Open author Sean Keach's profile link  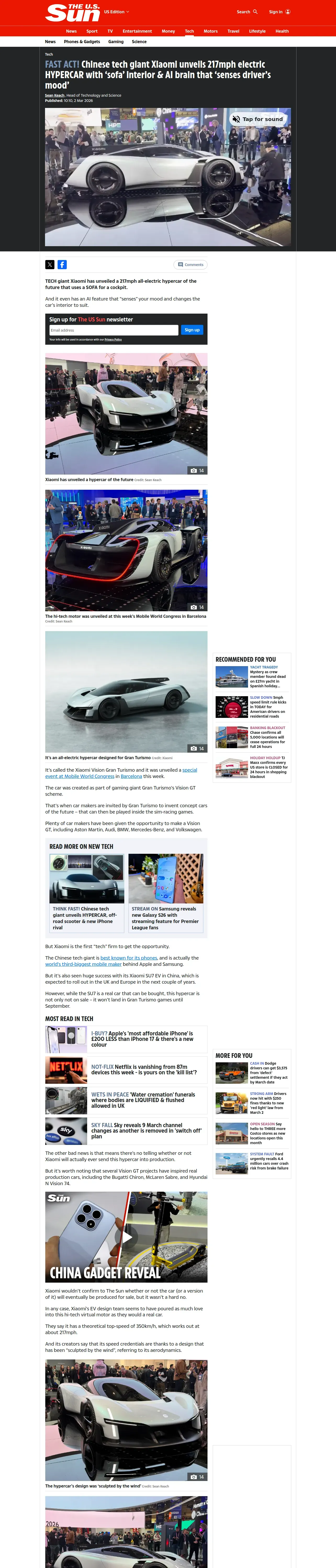coord(55,96)
